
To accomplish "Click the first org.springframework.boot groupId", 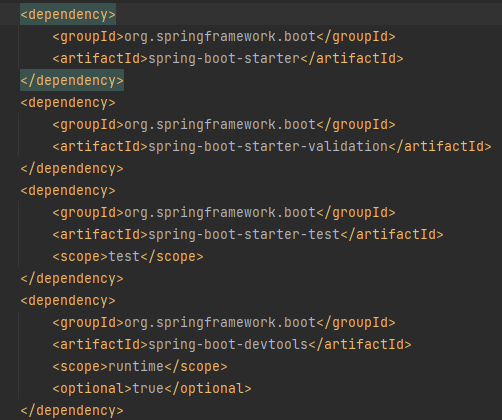I will [220, 37].
